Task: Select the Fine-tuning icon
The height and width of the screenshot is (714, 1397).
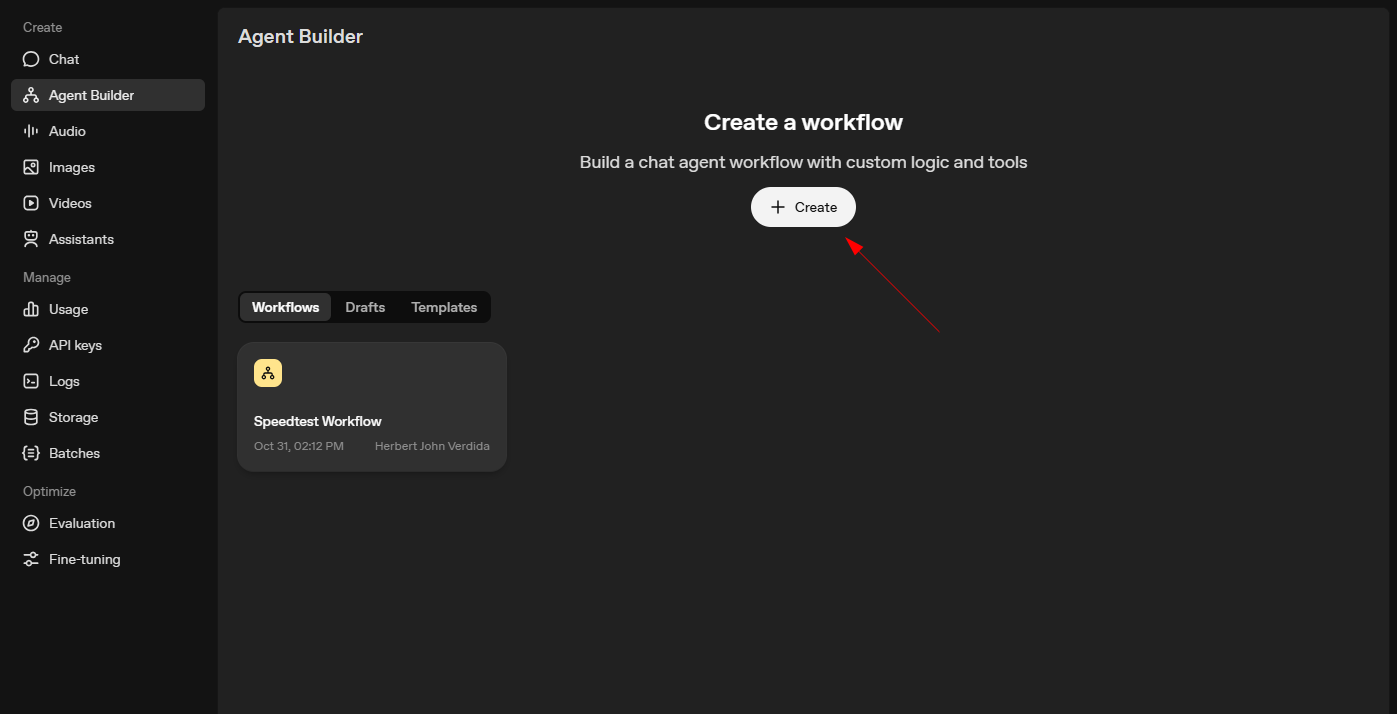Action: [30, 559]
